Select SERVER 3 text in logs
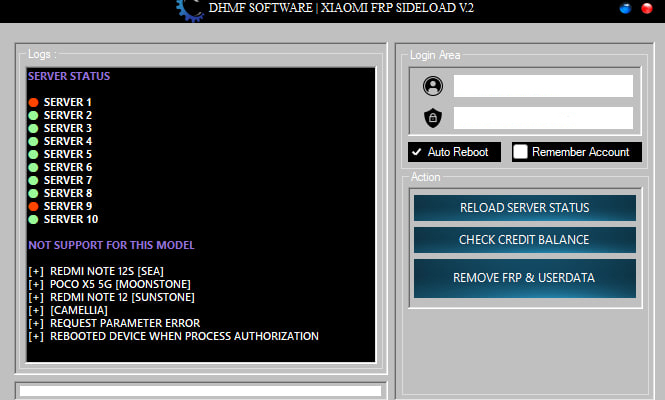 (x=67, y=128)
